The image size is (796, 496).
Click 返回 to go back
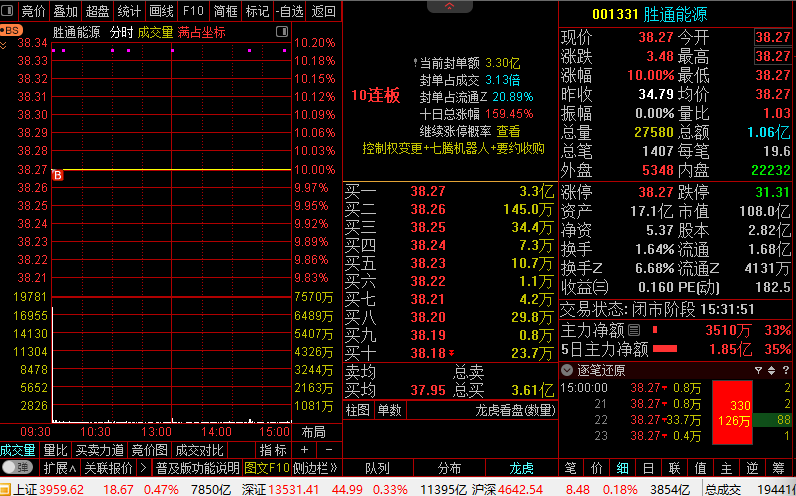tap(323, 11)
